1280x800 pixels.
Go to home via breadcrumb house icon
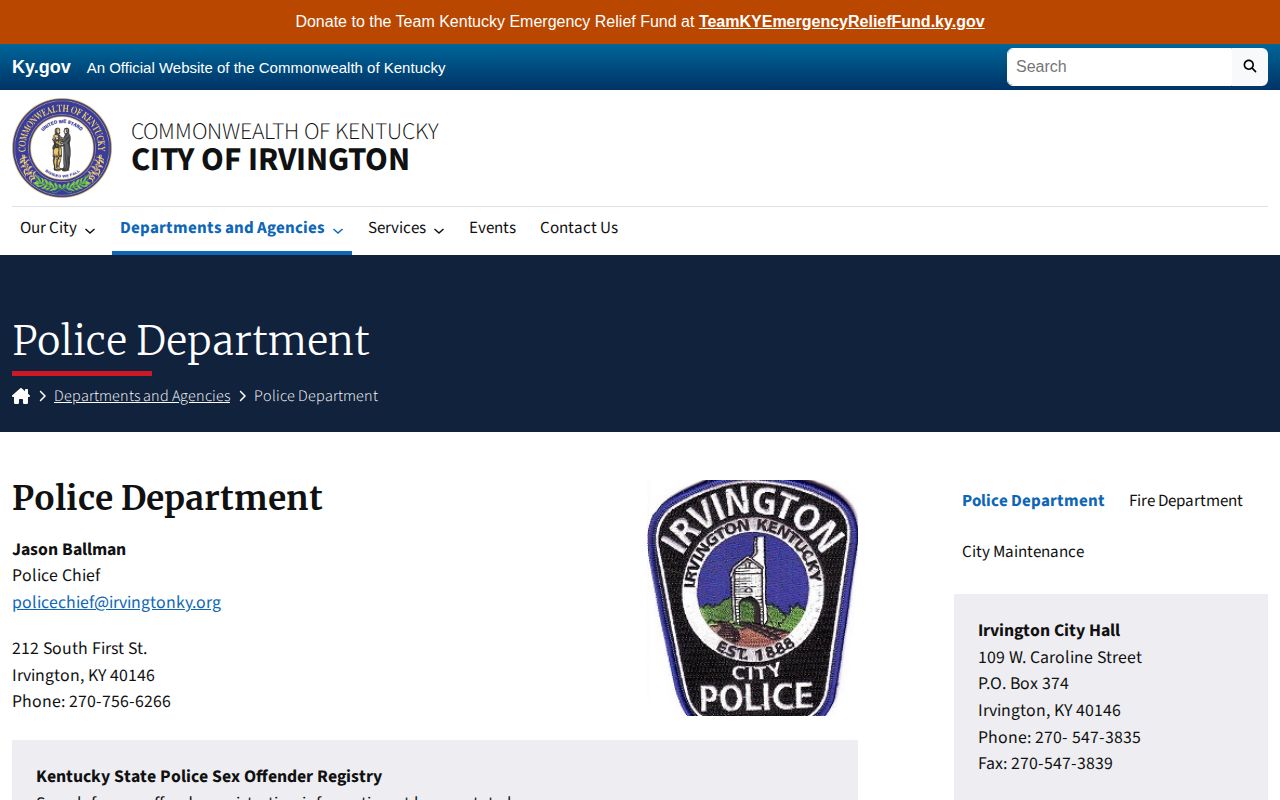(21, 396)
